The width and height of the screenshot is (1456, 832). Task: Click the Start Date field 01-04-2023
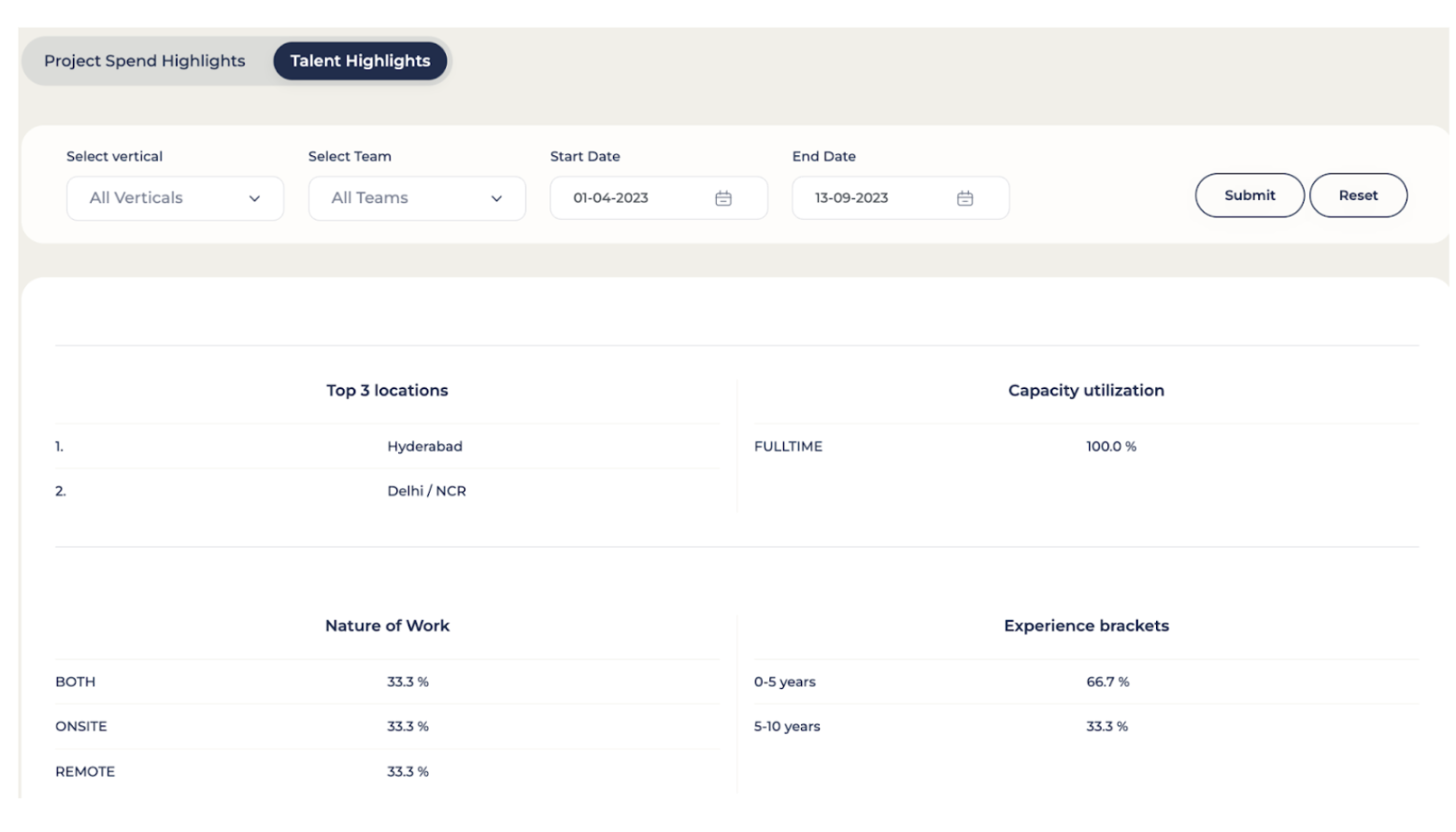pyautogui.click(x=659, y=198)
